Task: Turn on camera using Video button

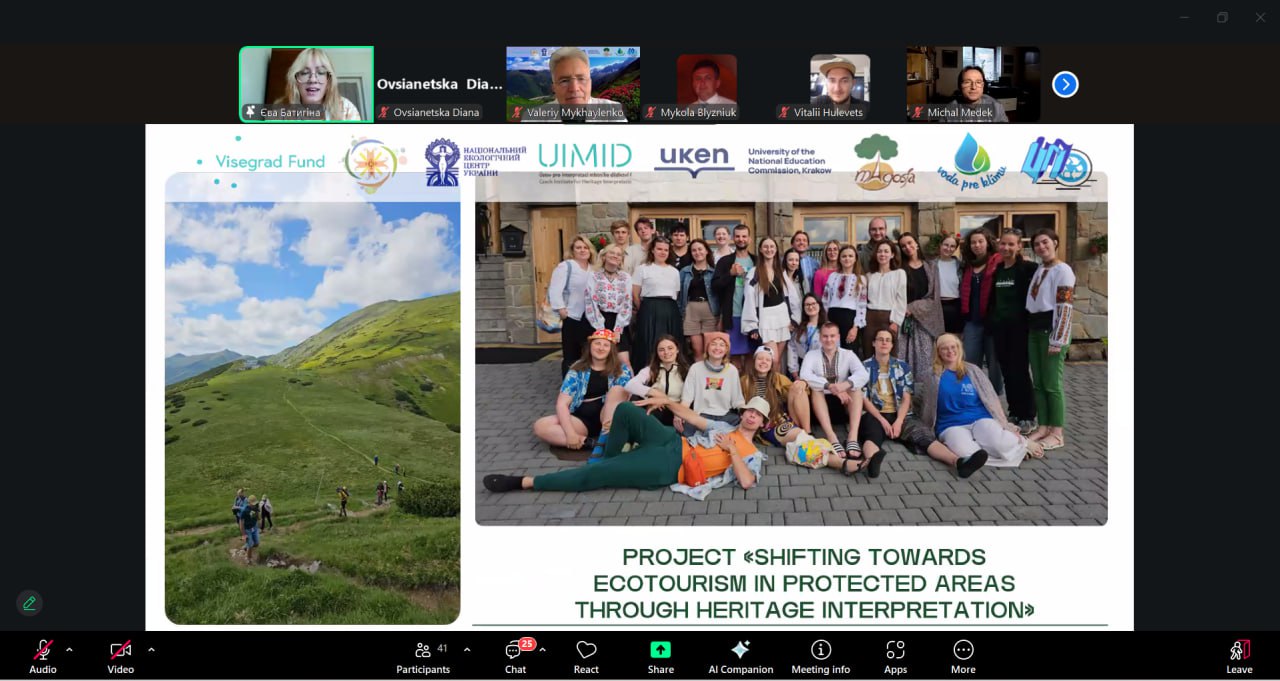Action: click(x=120, y=655)
